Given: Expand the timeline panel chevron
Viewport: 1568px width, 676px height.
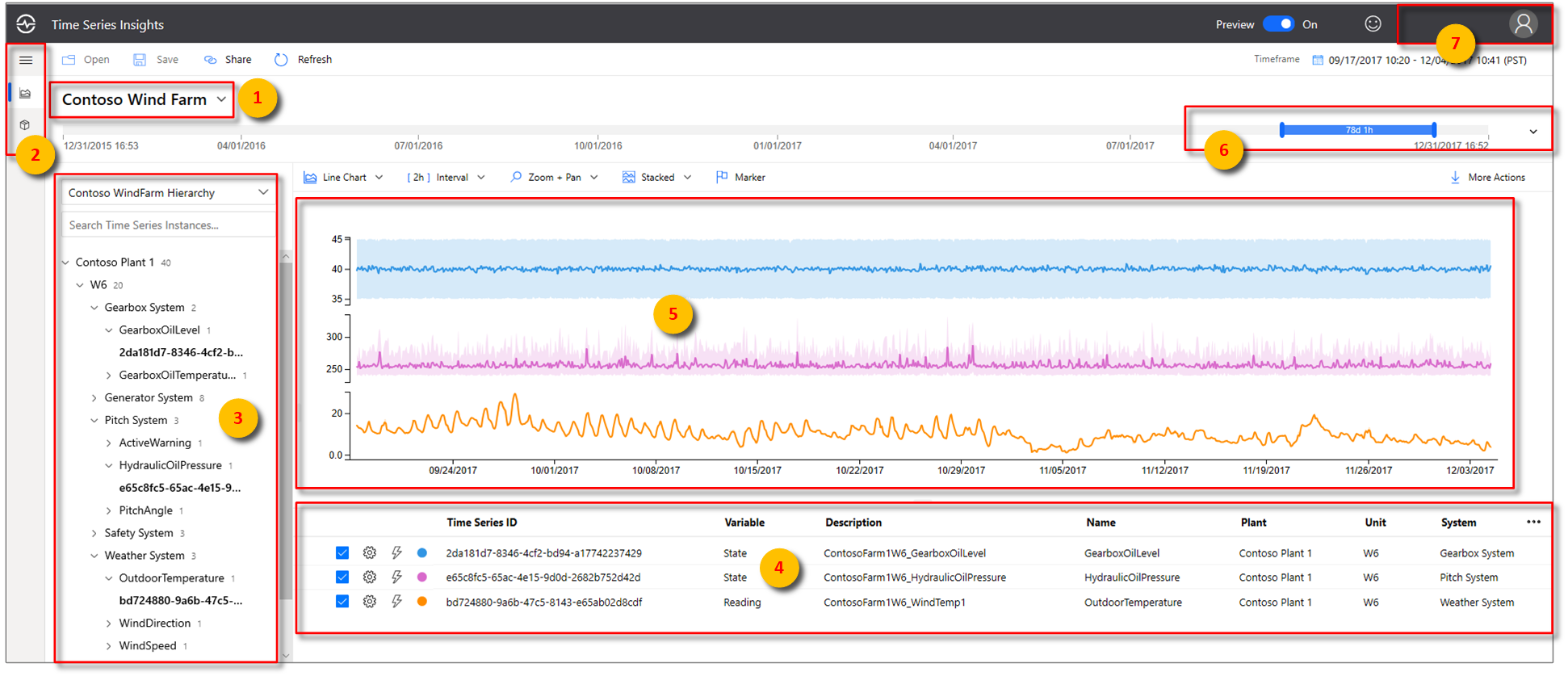Looking at the screenshot, I should click(x=1532, y=132).
